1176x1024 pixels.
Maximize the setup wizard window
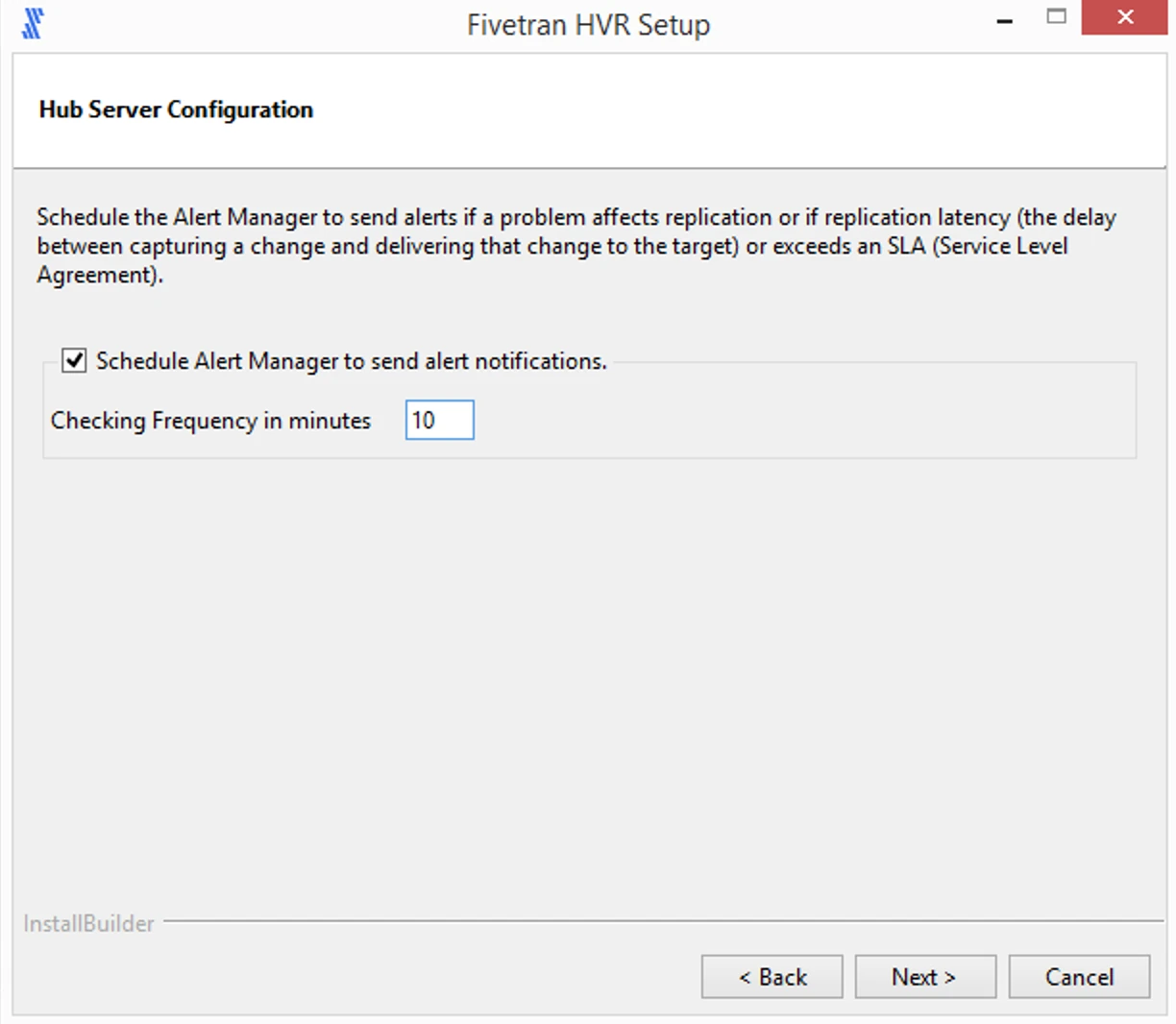coord(1057,17)
